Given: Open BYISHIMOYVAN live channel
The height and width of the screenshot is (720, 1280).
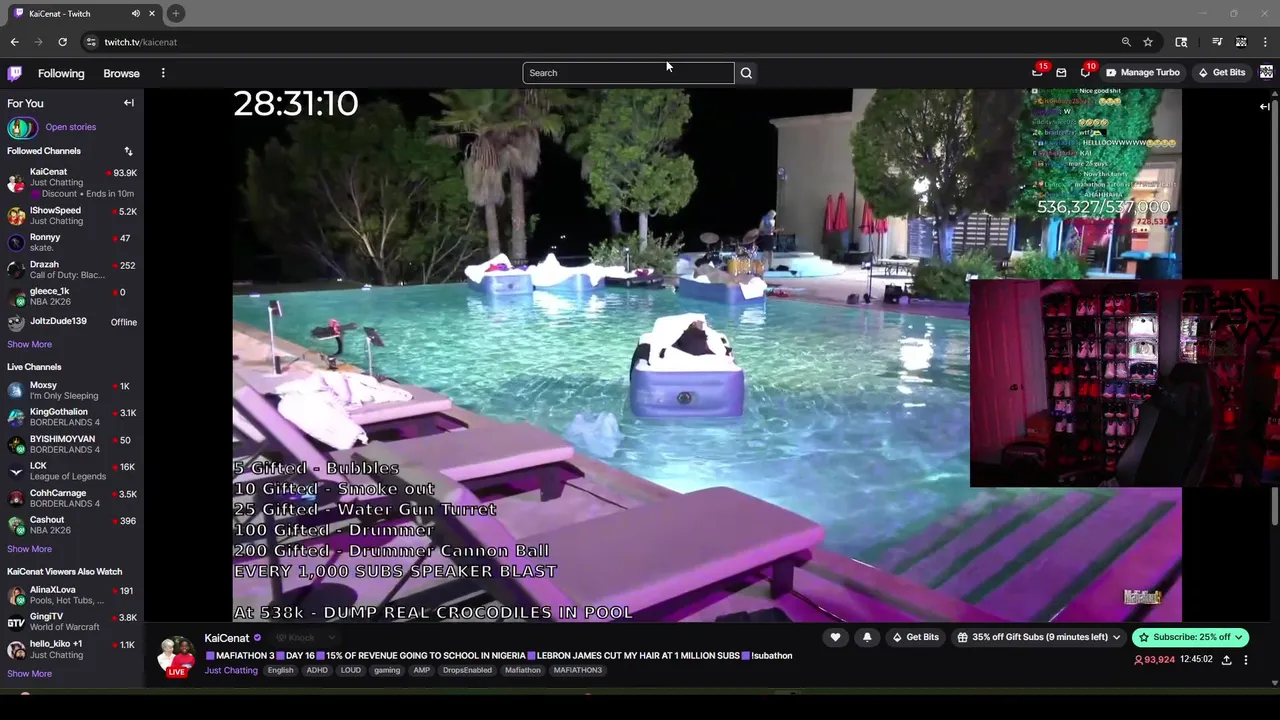Looking at the screenshot, I should click(72, 444).
